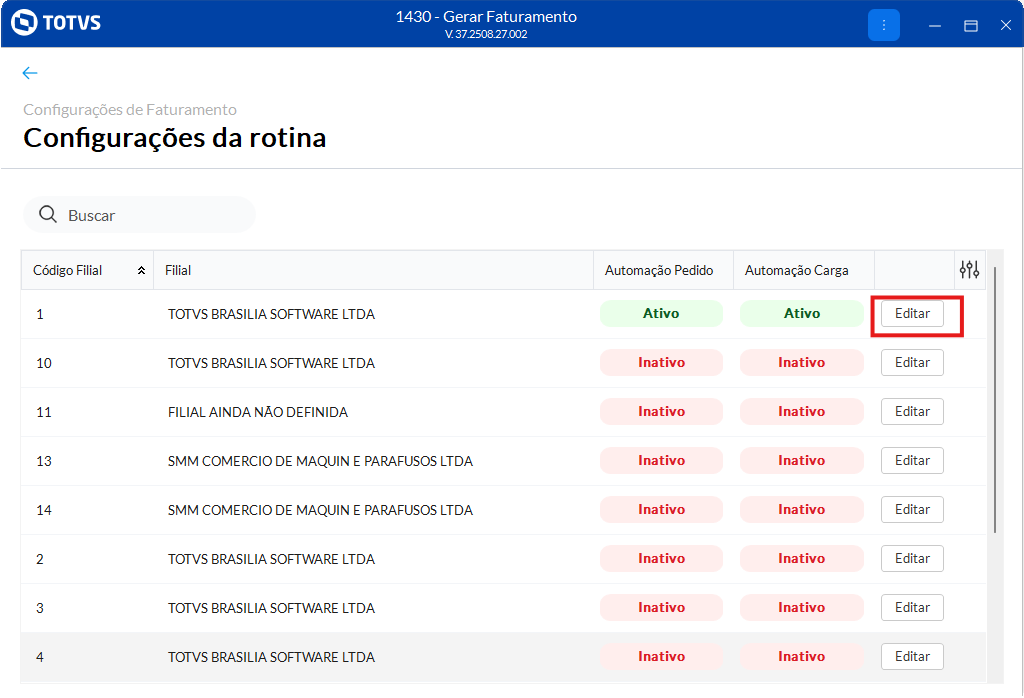1024x698 pixels.
Task: Click the Filial column header
Action: [178, 271]
